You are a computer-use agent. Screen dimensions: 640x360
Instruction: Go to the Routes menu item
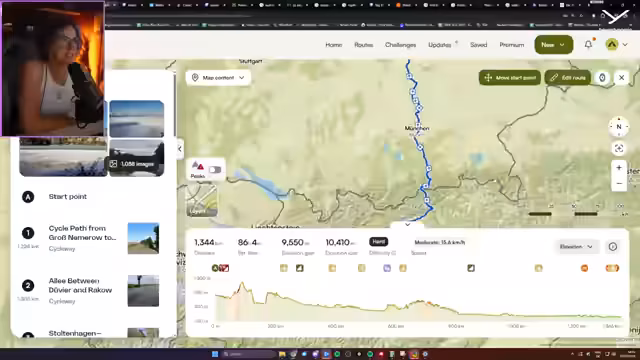(x=363, y=44)
